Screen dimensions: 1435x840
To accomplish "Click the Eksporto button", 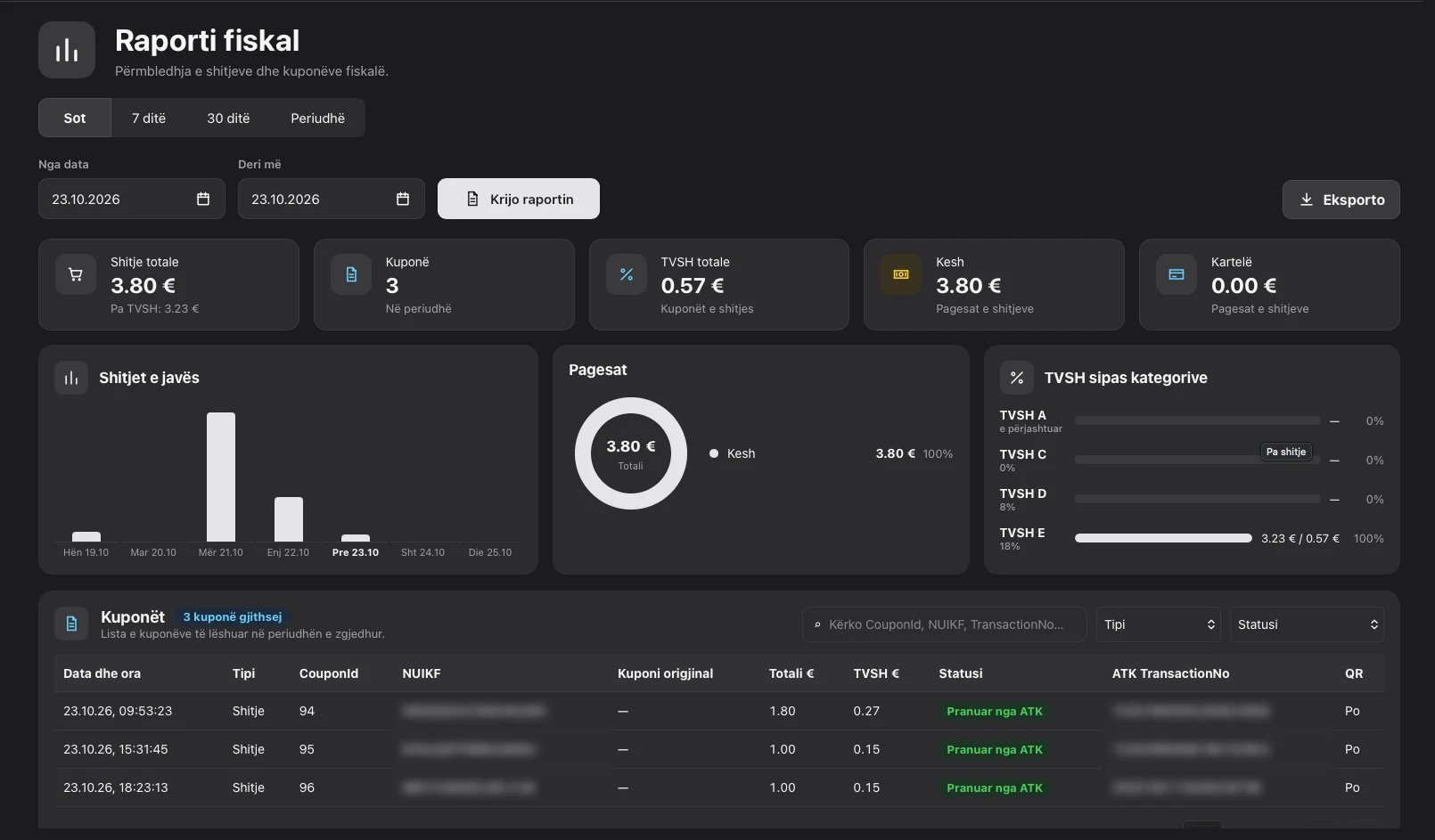I will tap(1341, 200).
